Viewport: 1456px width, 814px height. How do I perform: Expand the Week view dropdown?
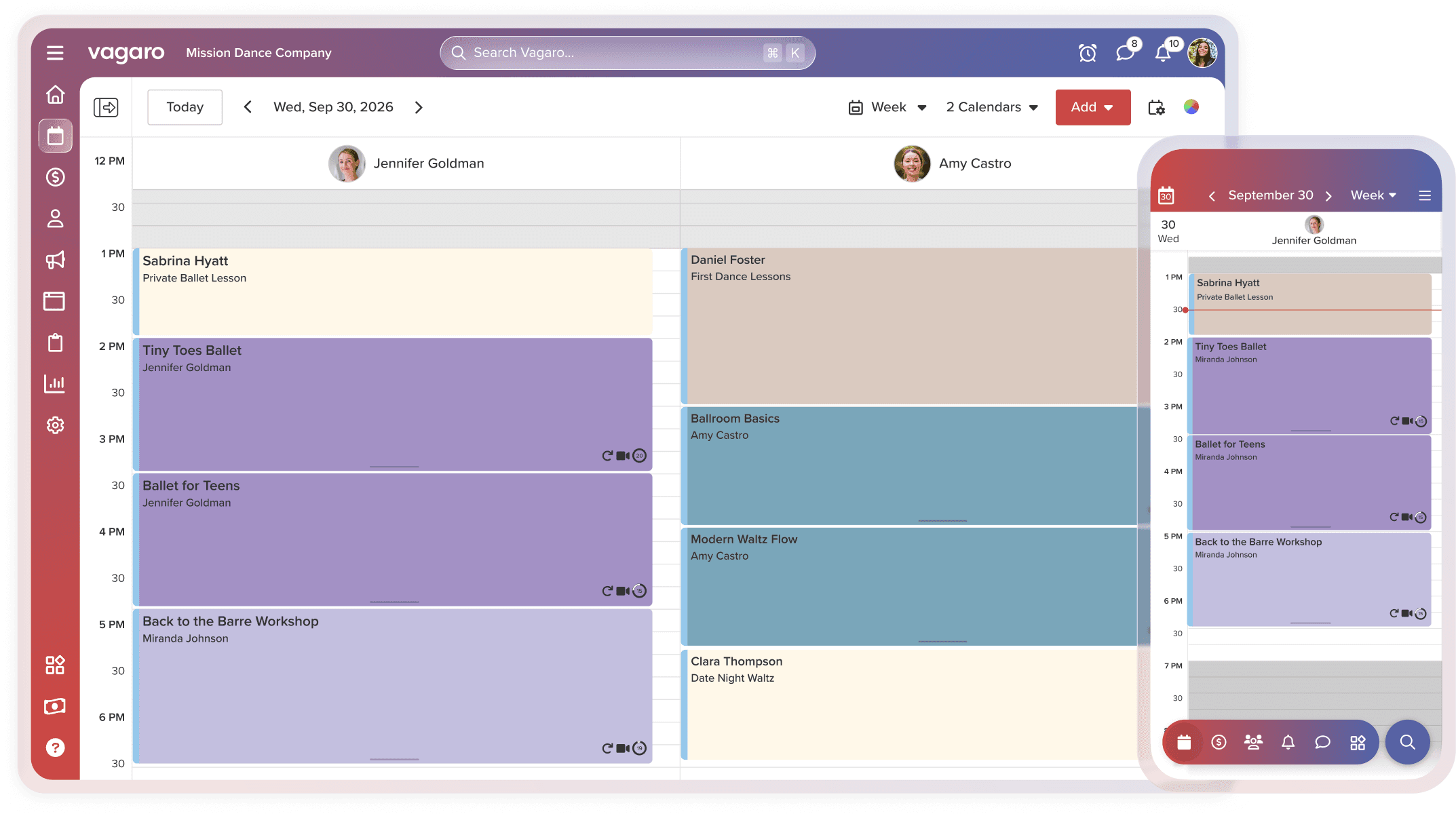[x=887, y=107]
